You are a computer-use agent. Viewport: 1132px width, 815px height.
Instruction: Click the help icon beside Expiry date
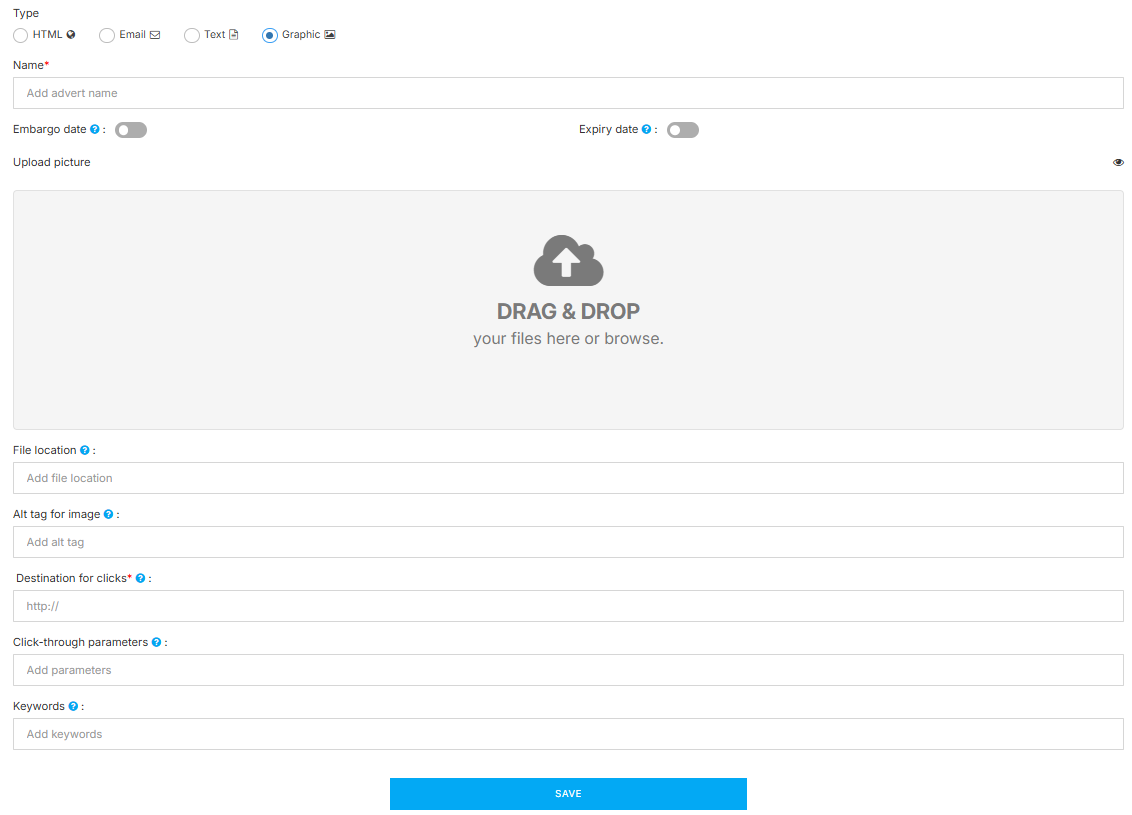coord(646,130)
